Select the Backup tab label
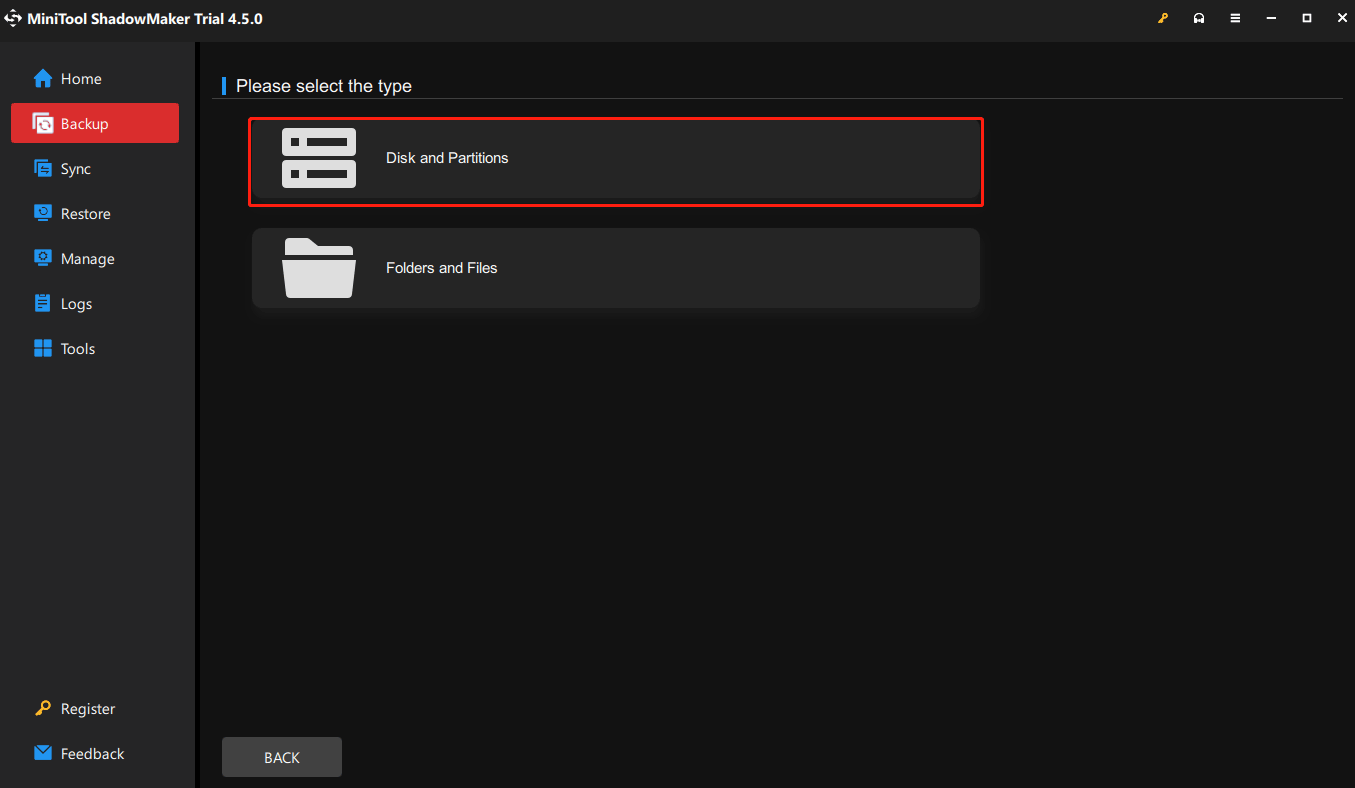 click(84, 124)
